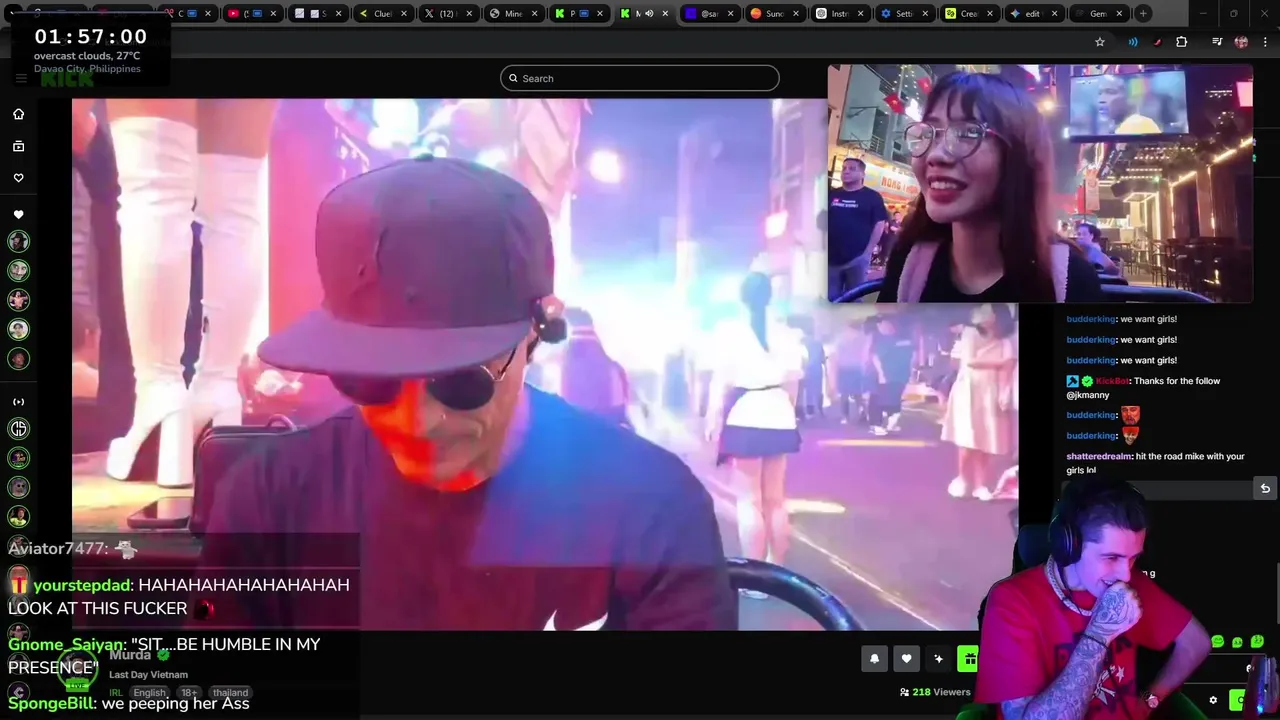Open second followed channel avatar in sidebar
Image resolution: width=1280 pixels, height=720 pixels.
click(x=18, y=270)
